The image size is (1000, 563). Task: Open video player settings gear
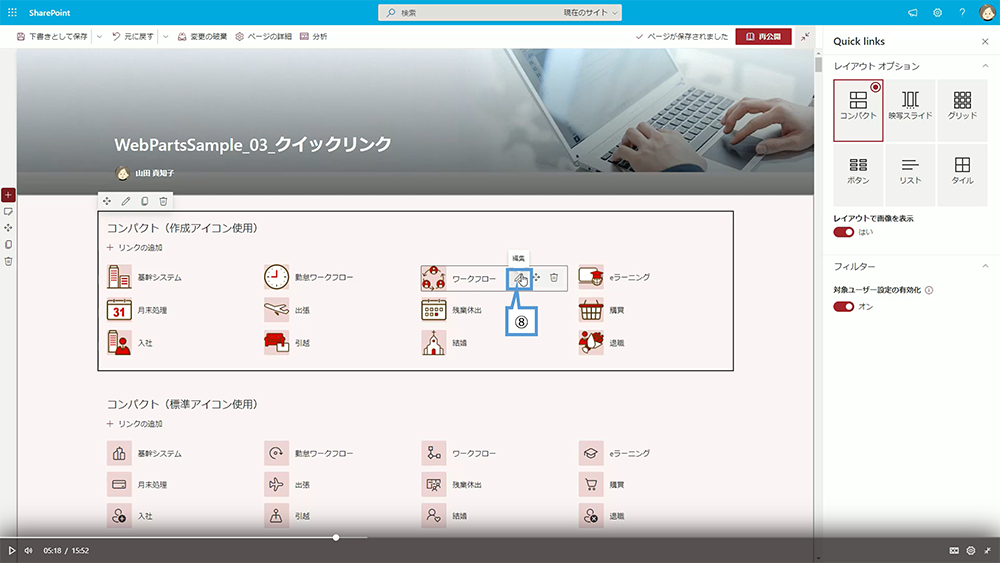tap(971, 550)
